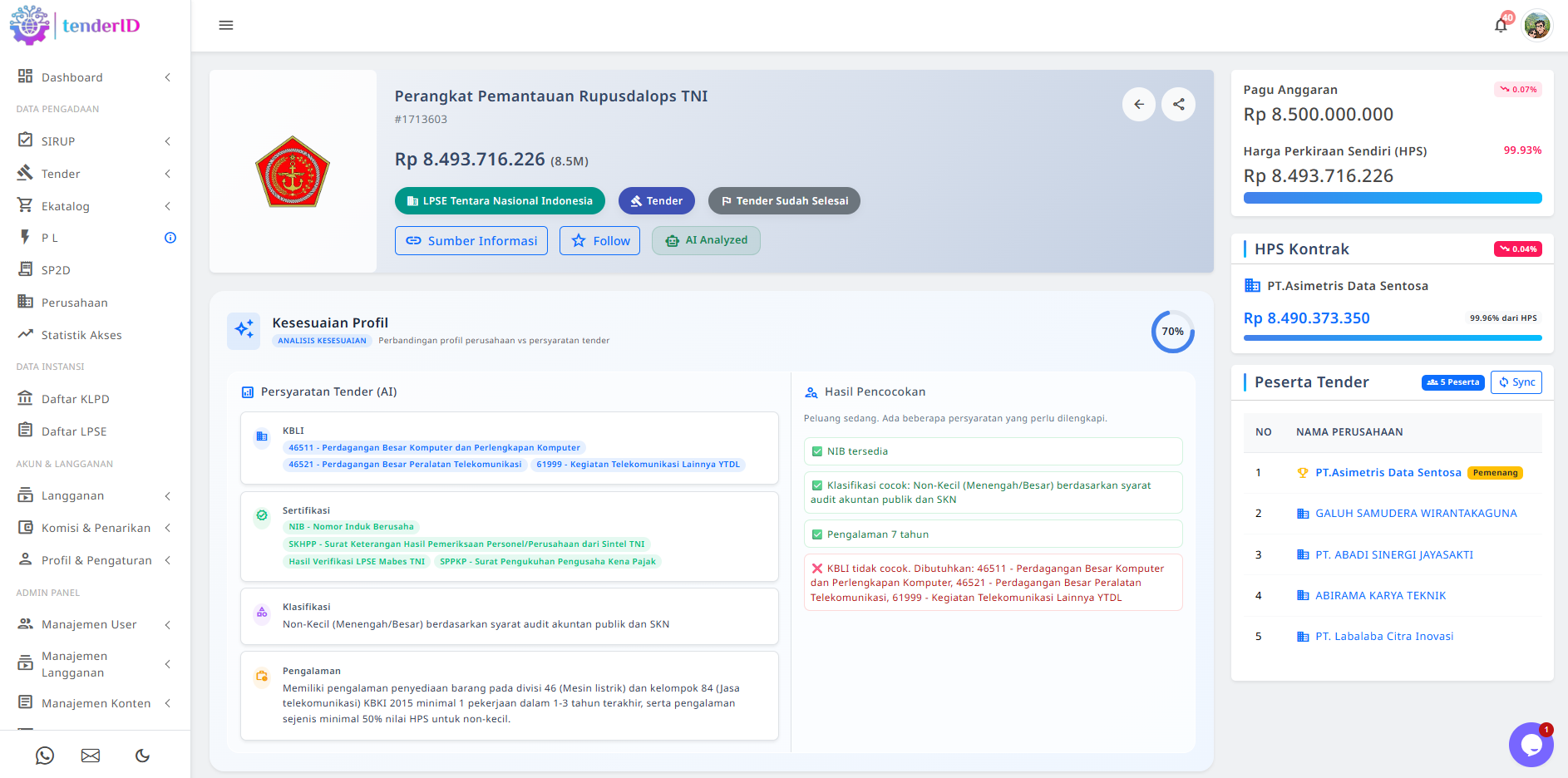Image resolution: width=1568 pixels, height=778 pixels.
Task: Click the Pengalaman briefcase icon
Action: (x=262, y=677)
